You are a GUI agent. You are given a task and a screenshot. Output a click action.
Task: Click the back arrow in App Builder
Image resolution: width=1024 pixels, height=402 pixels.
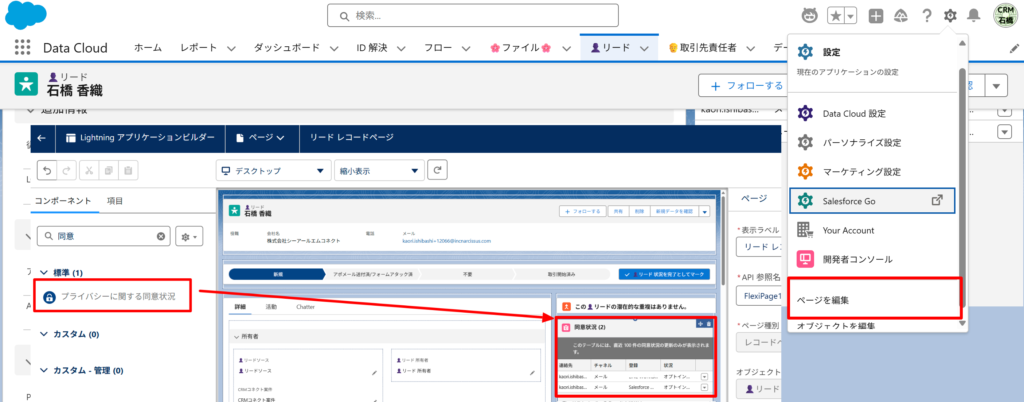42,138
